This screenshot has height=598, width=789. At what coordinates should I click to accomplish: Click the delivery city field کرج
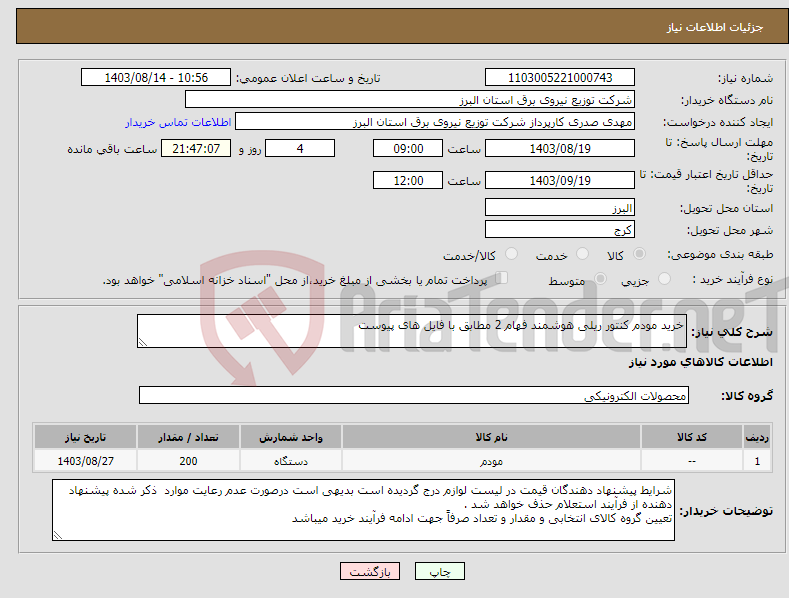tap(560, 230)
